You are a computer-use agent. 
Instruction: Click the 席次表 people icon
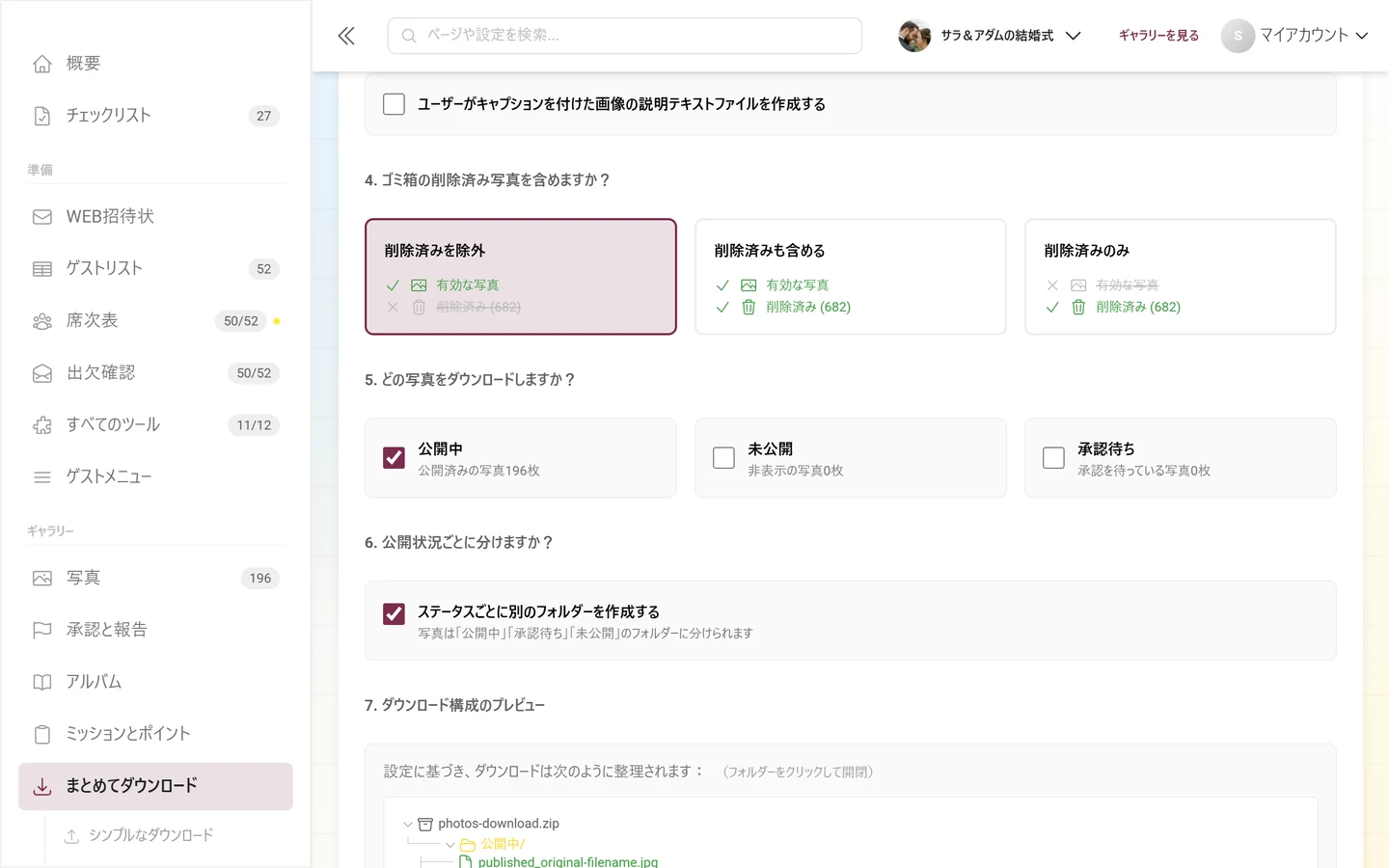click(x=42, y=321)
